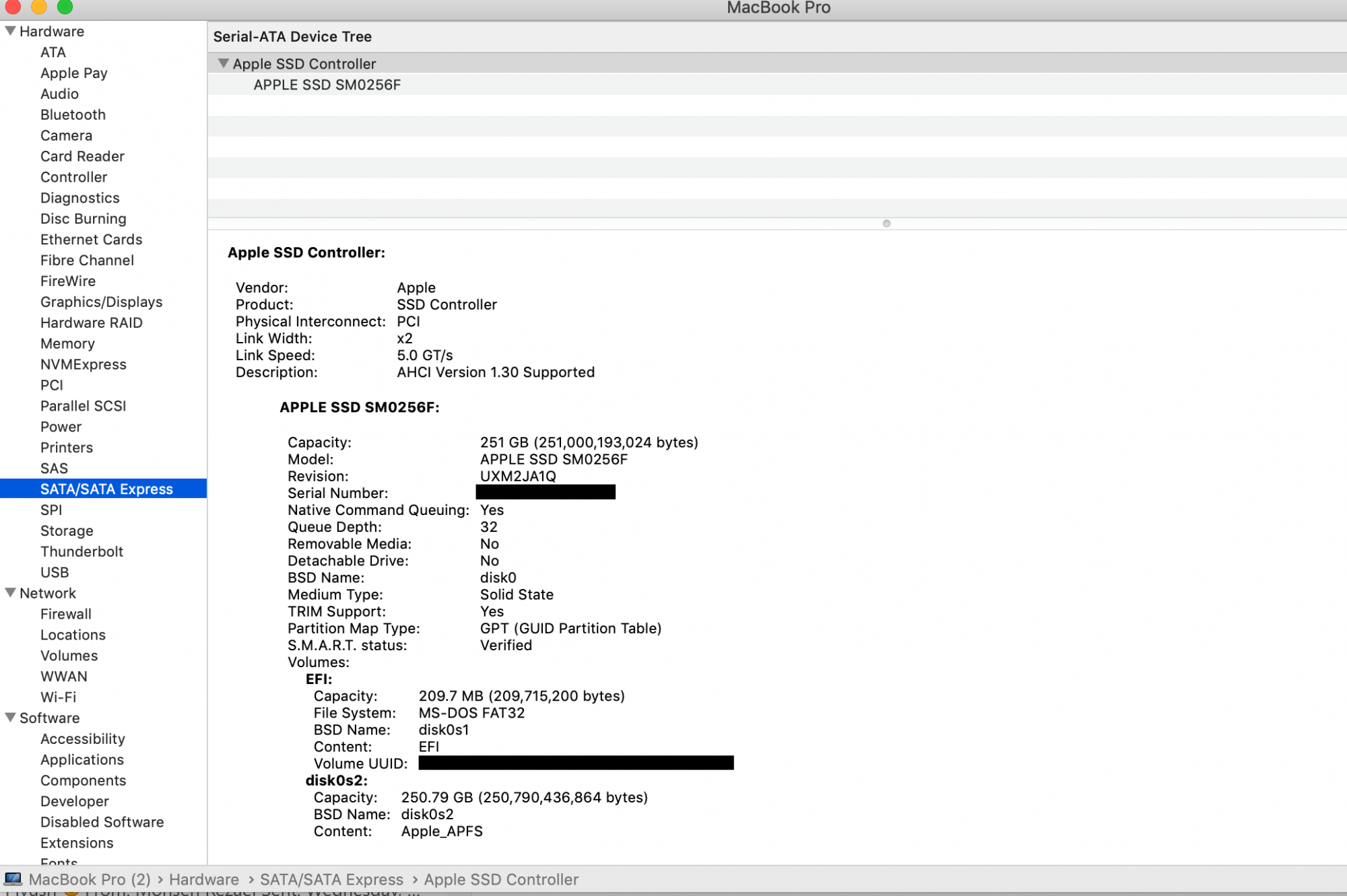Open the NVMExpress hardware category

tap(83, 364)
